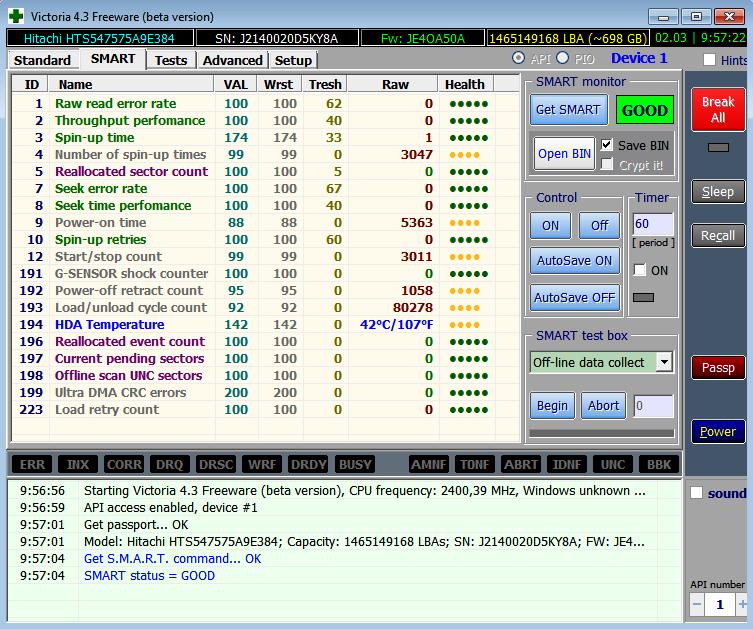Screen dimensions: 753x629
Task: Enable the sound checkbox
Action: coord(696,493)
